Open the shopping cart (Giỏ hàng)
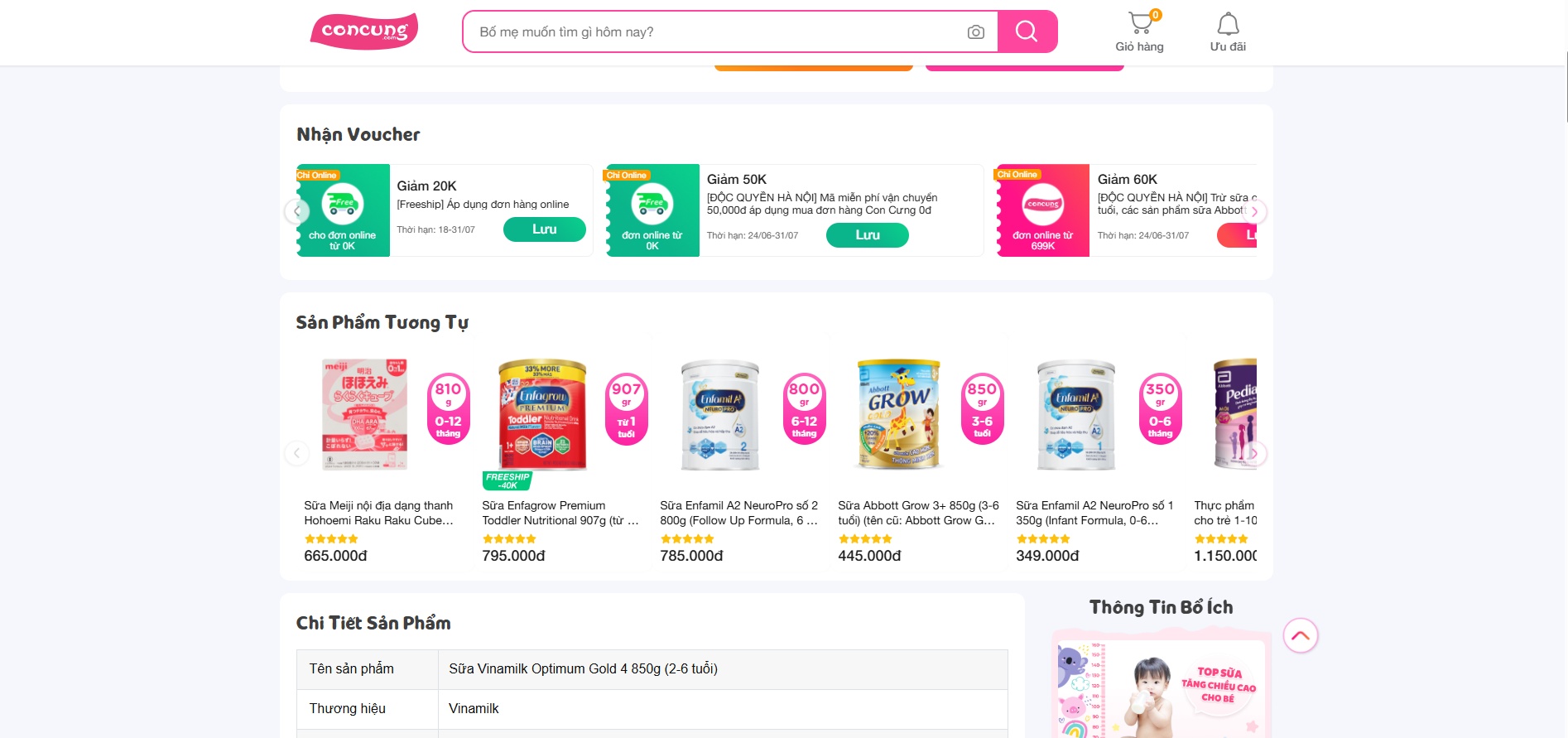The height and width of the screenshot is (738, 1568). click(1139, 32)
